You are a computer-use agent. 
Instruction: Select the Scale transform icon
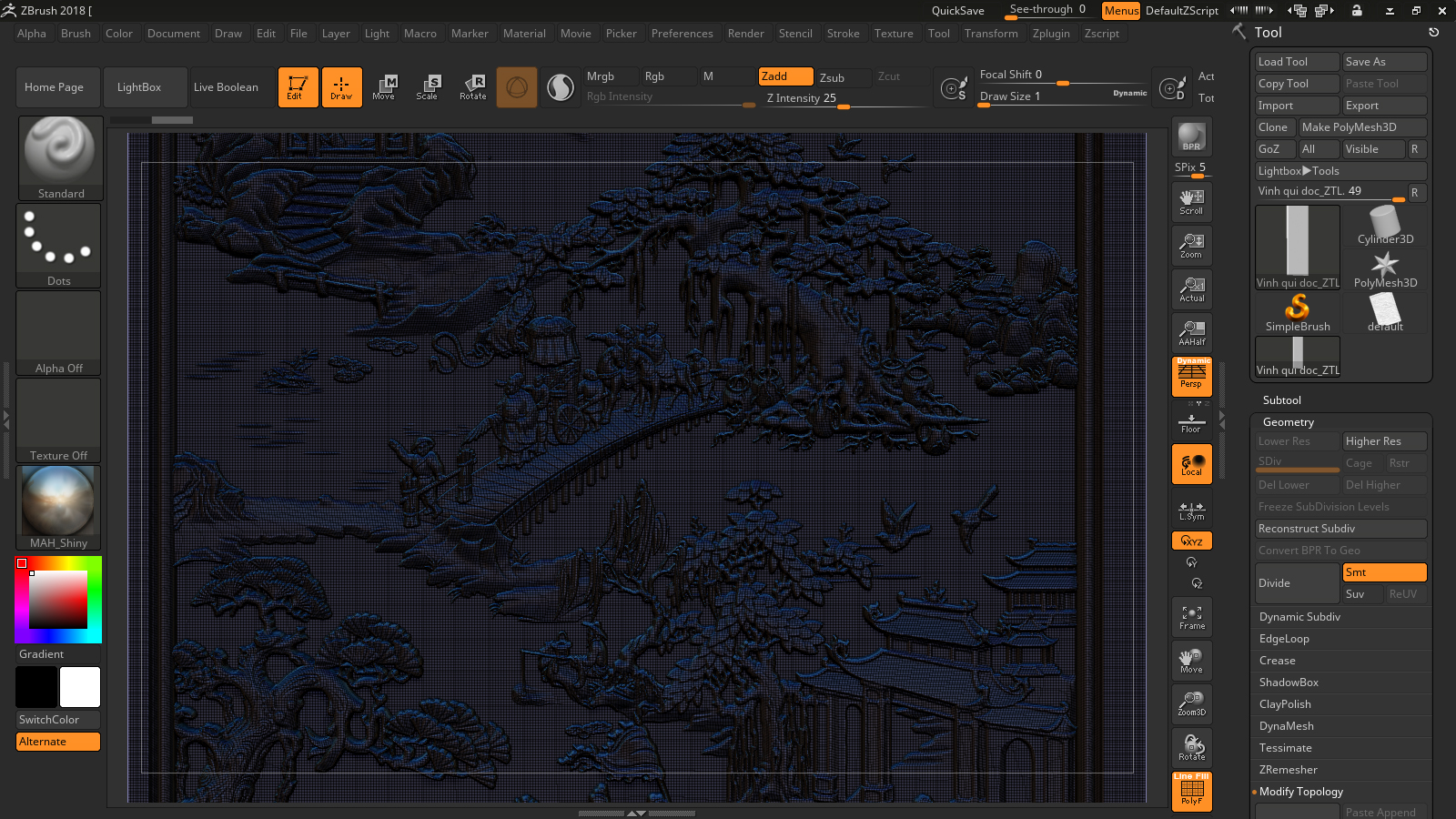coord(428,87)
